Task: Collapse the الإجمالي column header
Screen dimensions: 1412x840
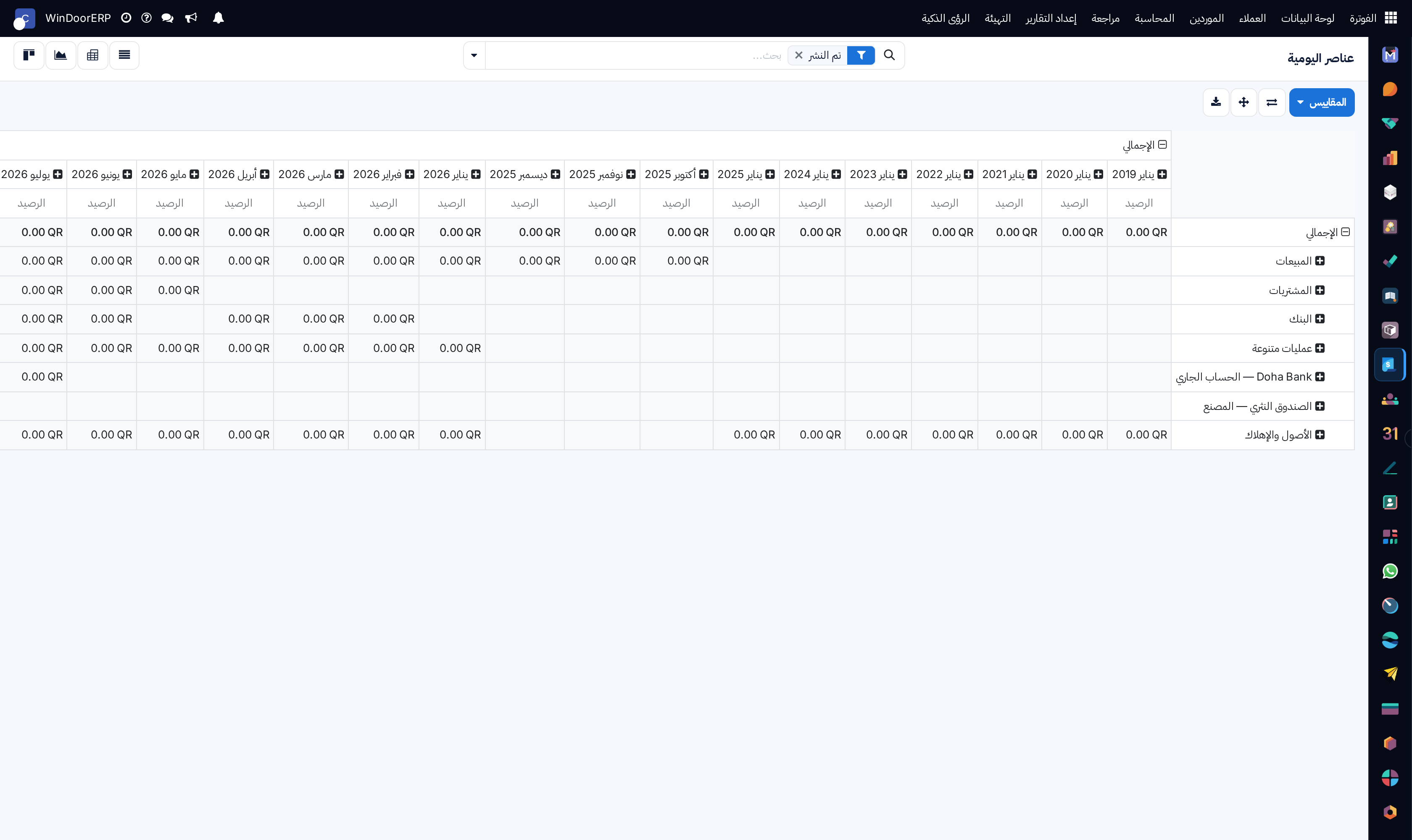Action: [1162, 145]
